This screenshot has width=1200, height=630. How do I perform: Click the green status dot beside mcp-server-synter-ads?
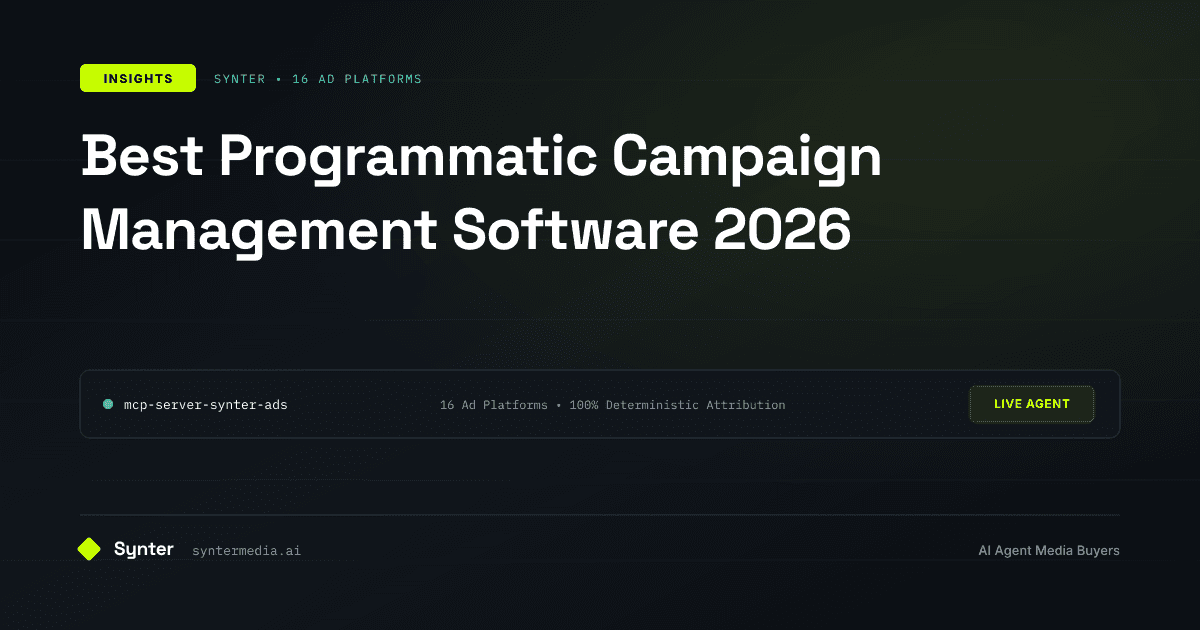point(108,405)
